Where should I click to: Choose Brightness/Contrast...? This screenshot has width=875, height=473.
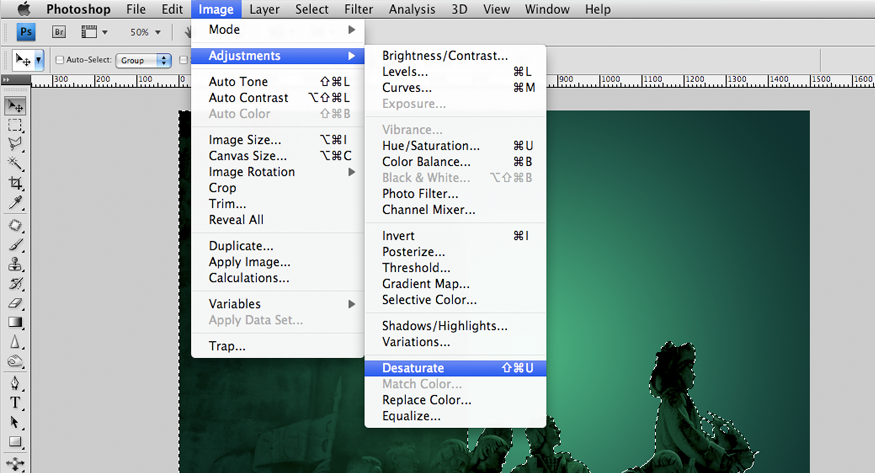455,56
